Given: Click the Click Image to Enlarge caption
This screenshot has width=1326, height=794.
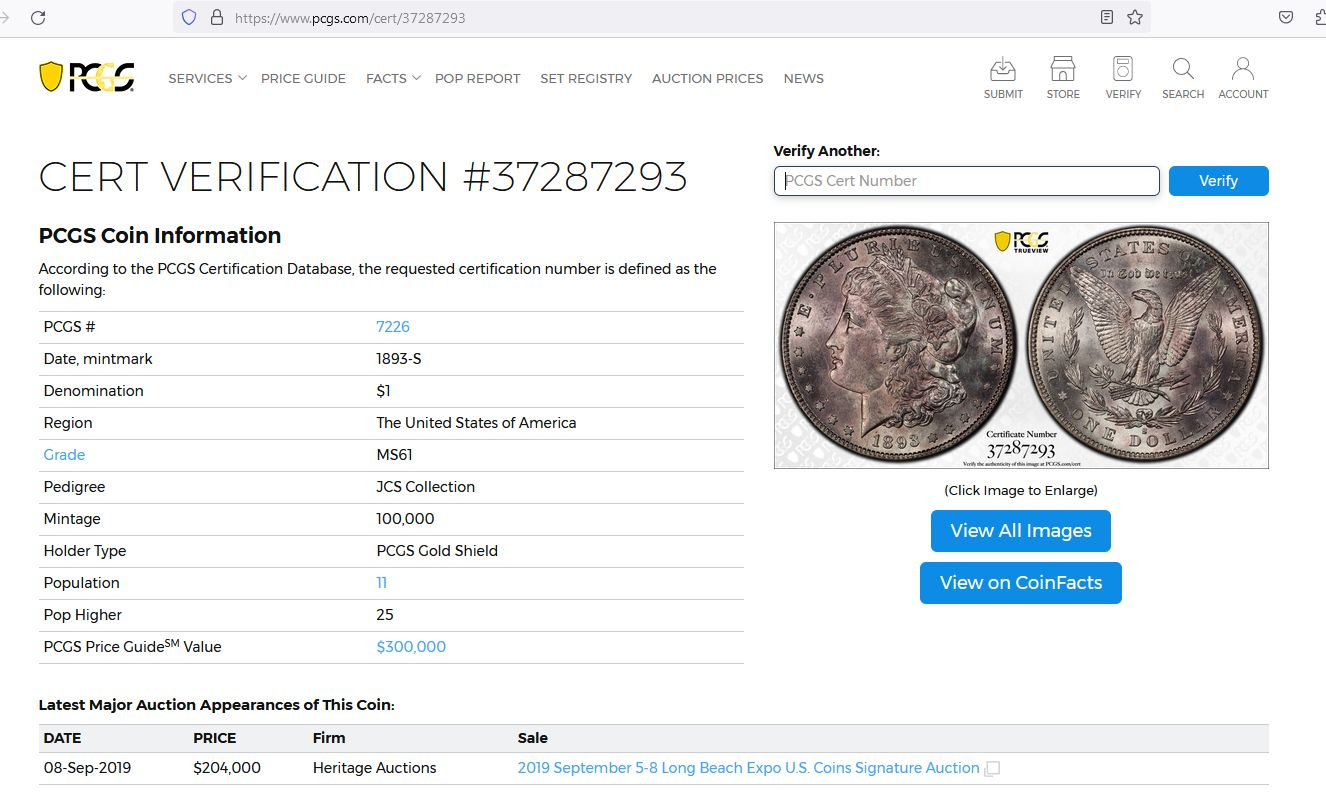Looking at the screenshot, I should (1021, 491).
